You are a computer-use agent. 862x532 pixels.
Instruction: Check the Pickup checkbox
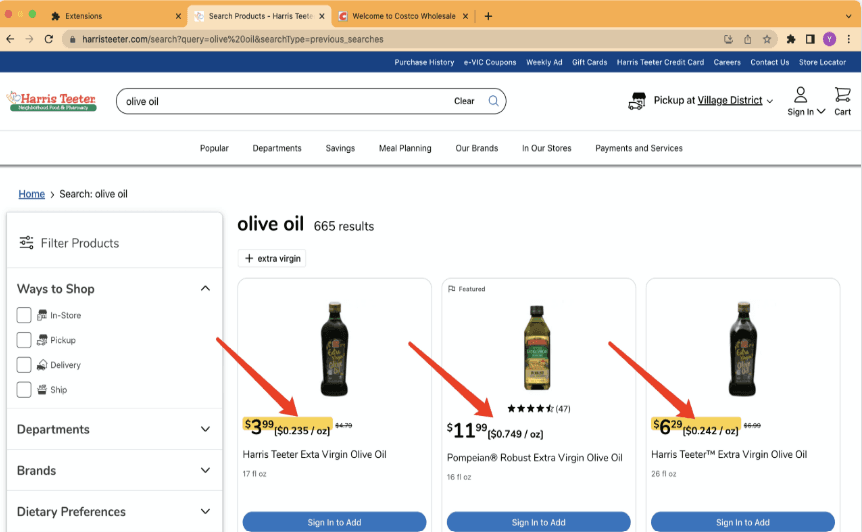pyautogui.click(x=24, y=340)
